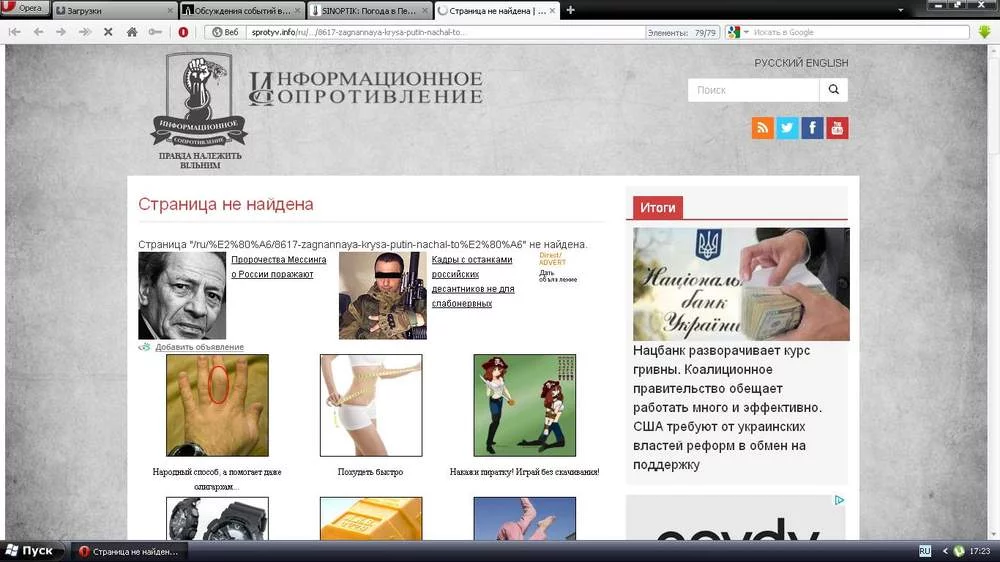Open Пророчества Мессинга о России link

click(x=279, y=267)
